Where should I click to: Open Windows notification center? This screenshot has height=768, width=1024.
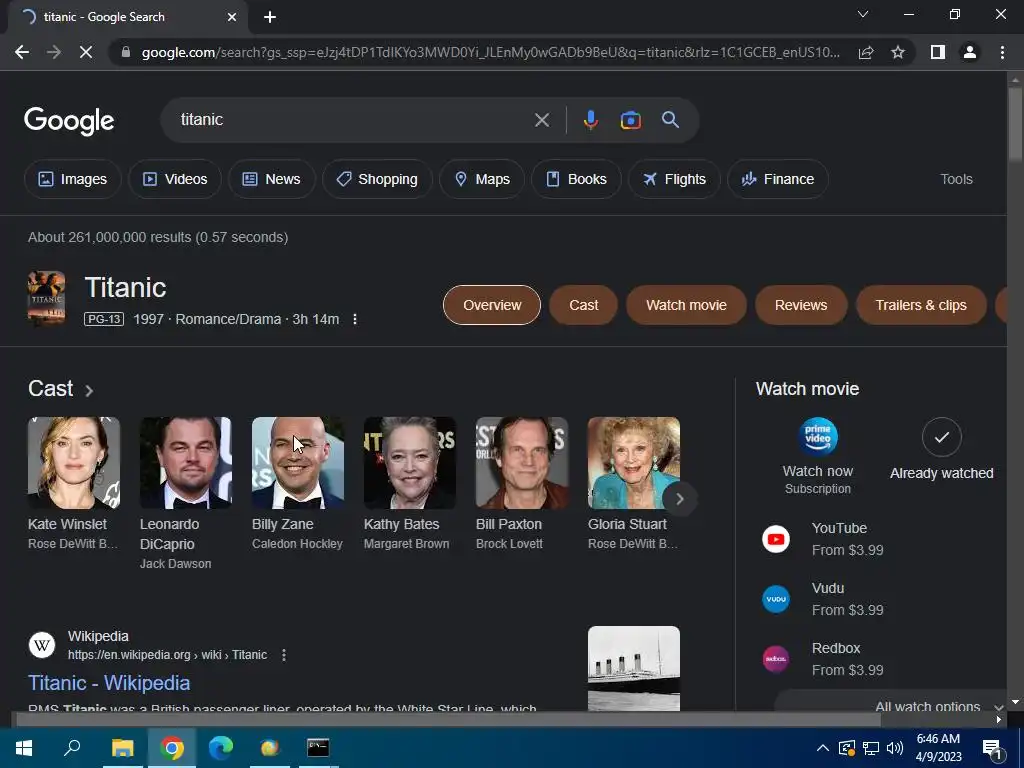tap(992, 748)
